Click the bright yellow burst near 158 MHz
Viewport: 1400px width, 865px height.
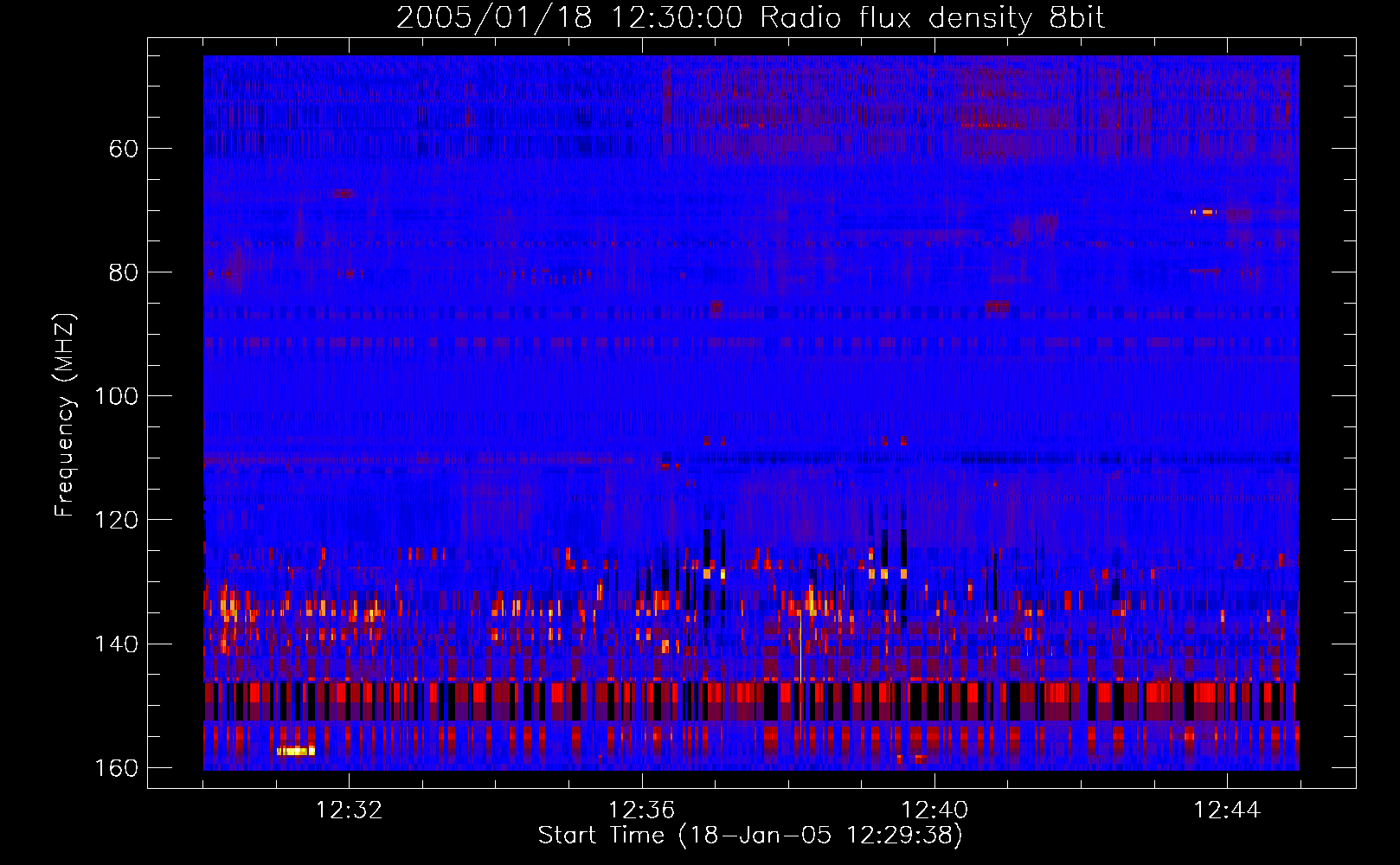296,751
